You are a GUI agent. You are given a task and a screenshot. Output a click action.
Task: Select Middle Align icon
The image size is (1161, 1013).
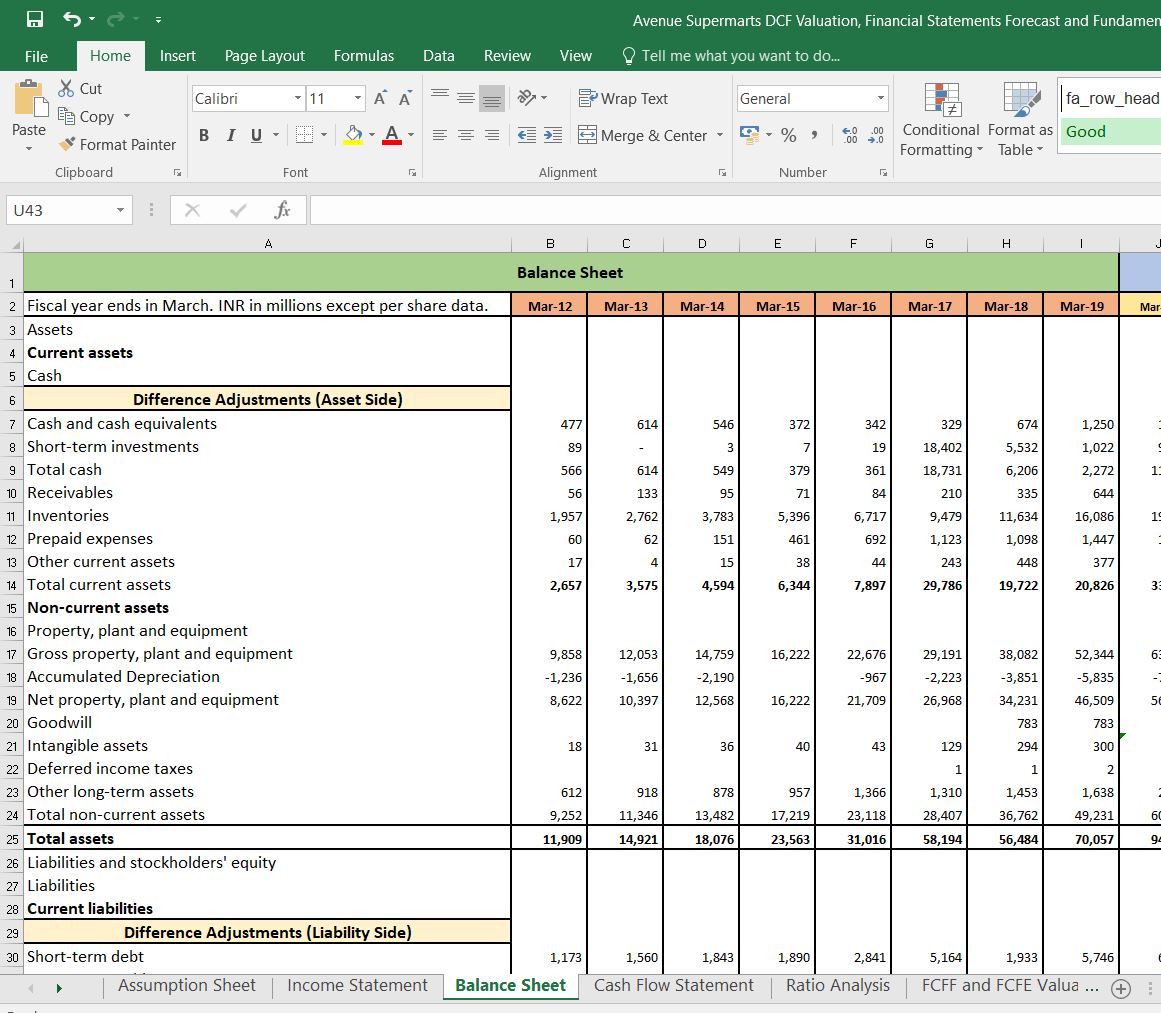466,98
